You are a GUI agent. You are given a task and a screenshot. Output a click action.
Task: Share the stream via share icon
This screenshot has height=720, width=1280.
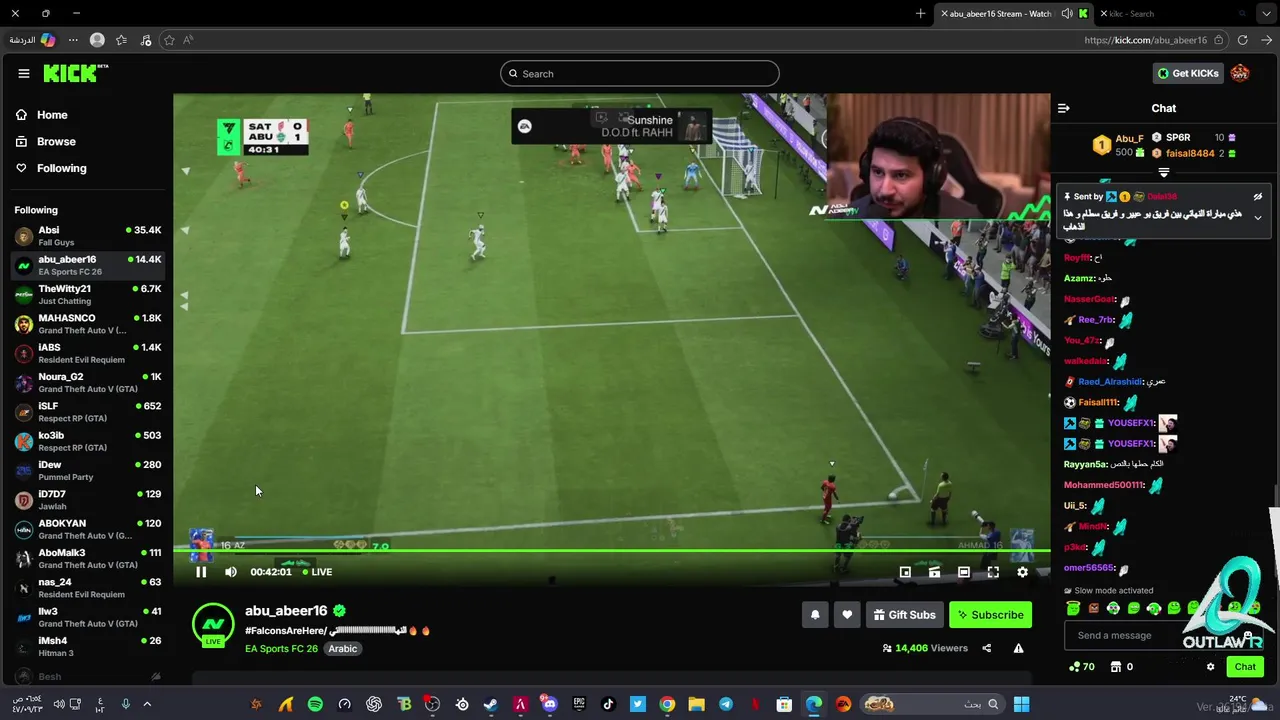click(986, 648)
